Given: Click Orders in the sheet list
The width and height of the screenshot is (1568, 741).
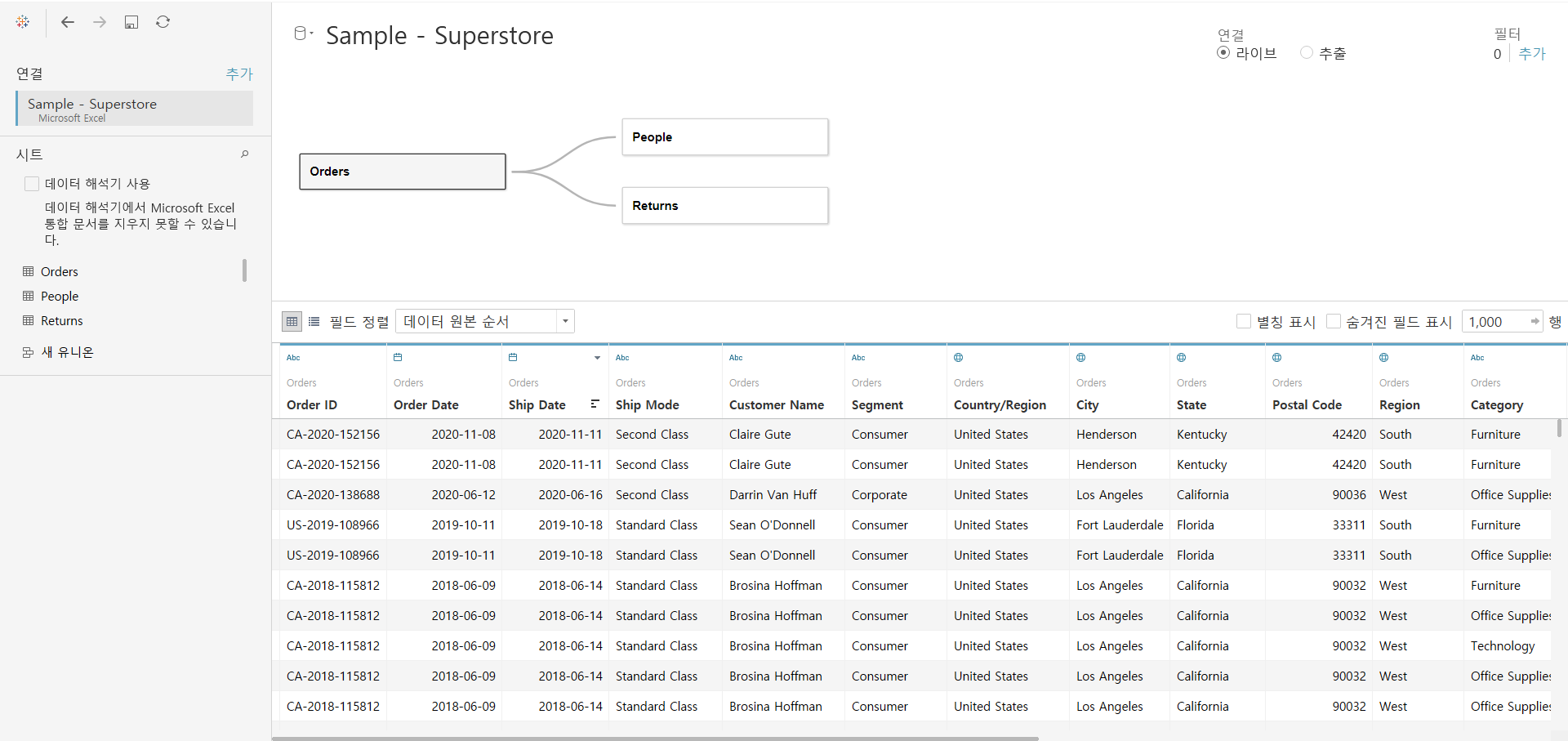Looking at the screenshot, I should (60, 271).
